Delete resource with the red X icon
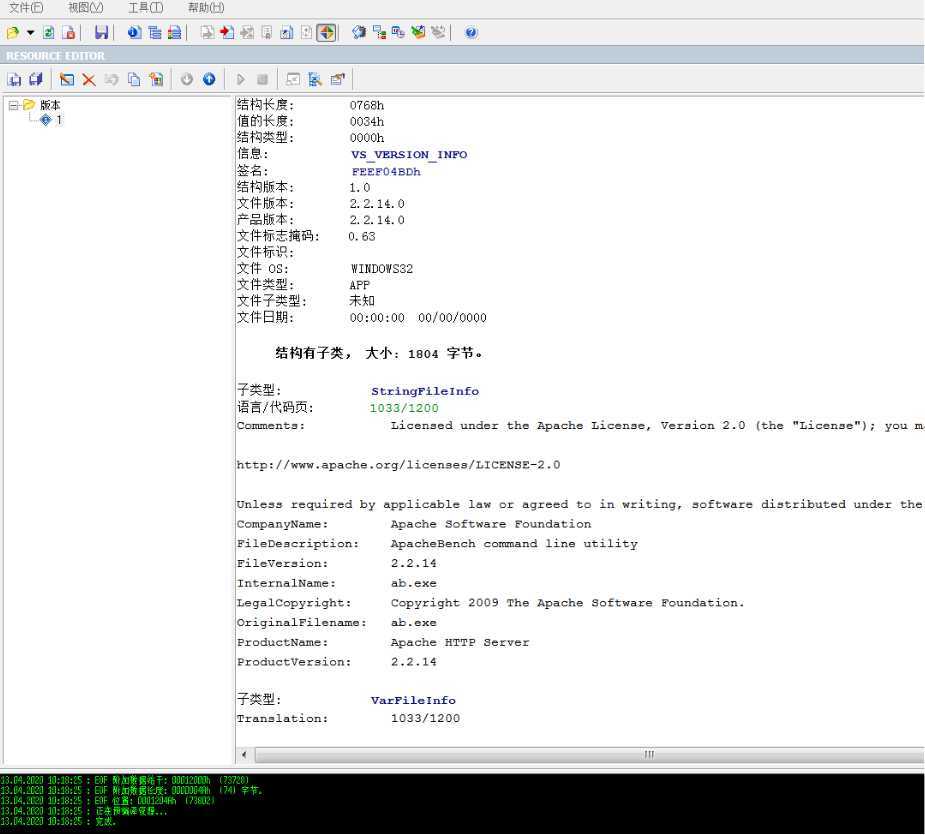Viewport: 925px width, 835px height. [x=89, y=79]
